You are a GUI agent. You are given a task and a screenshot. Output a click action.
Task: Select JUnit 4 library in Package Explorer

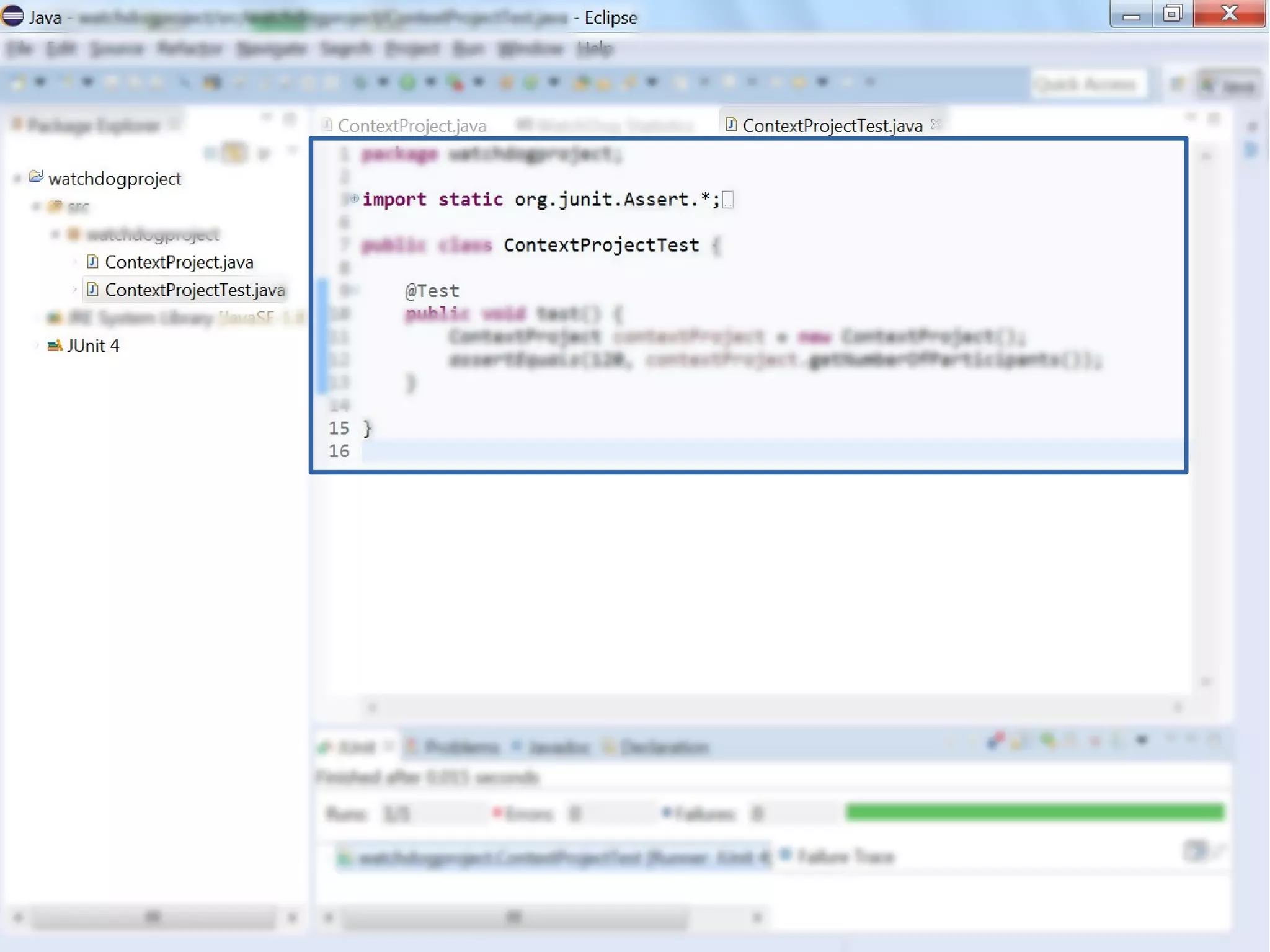click(92, 345)
